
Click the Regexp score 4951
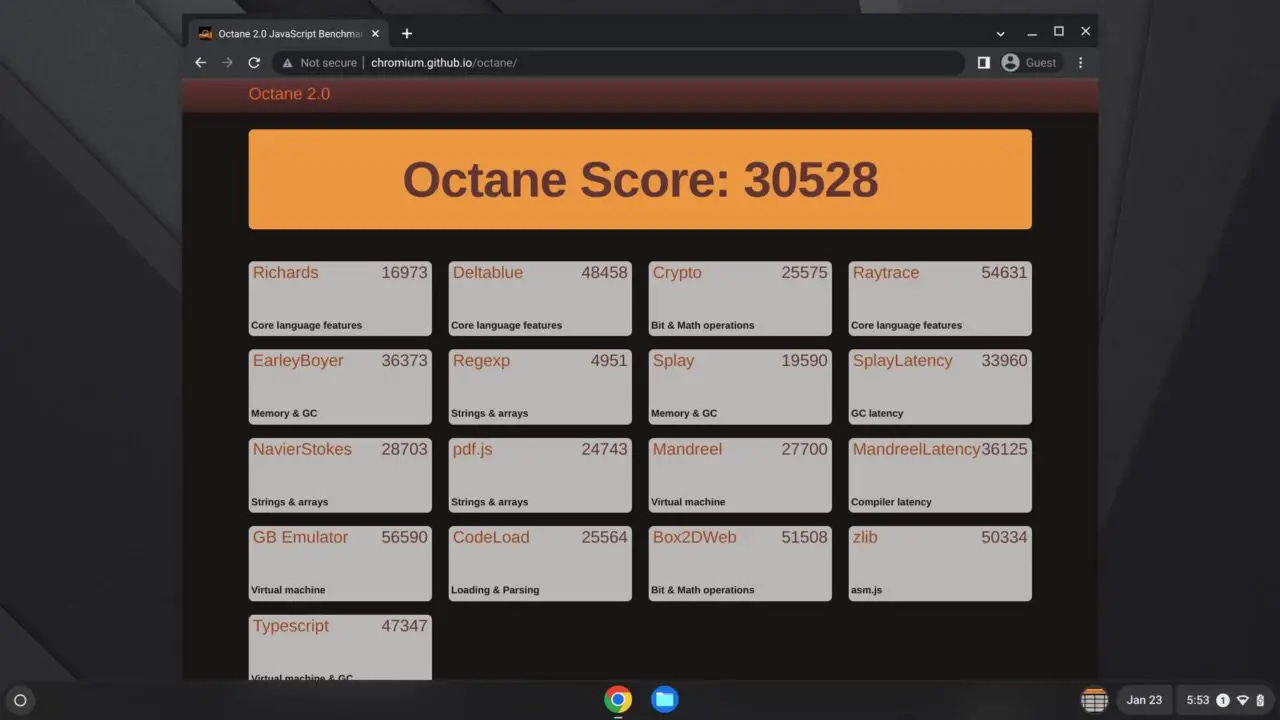(x=609, y=361)
